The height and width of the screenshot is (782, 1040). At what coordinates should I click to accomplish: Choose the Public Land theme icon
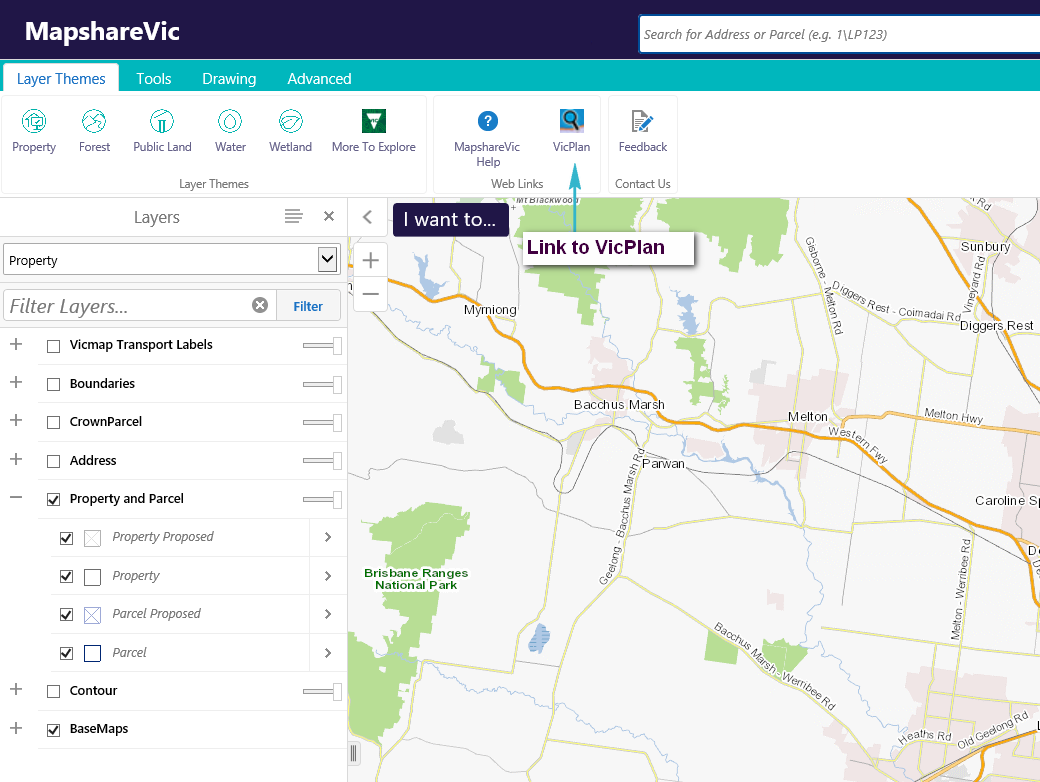(x=162, y=131)
